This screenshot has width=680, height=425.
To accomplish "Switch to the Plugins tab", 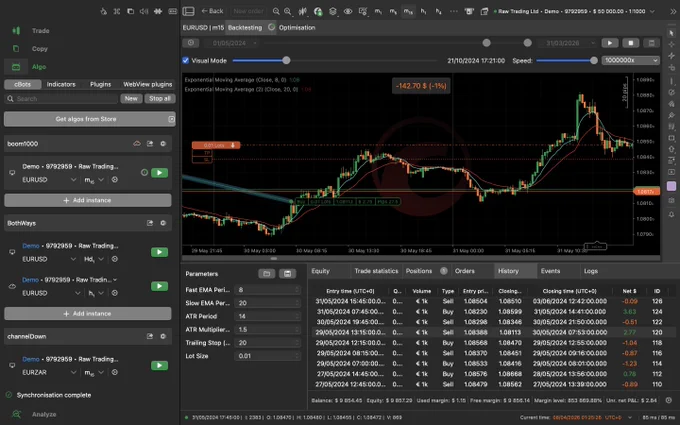I will coord(100,84).
